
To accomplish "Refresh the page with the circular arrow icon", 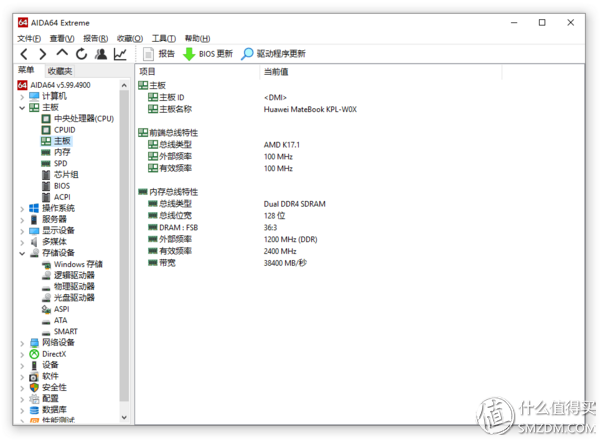I will pyautogui.click(x=81, y=54).
